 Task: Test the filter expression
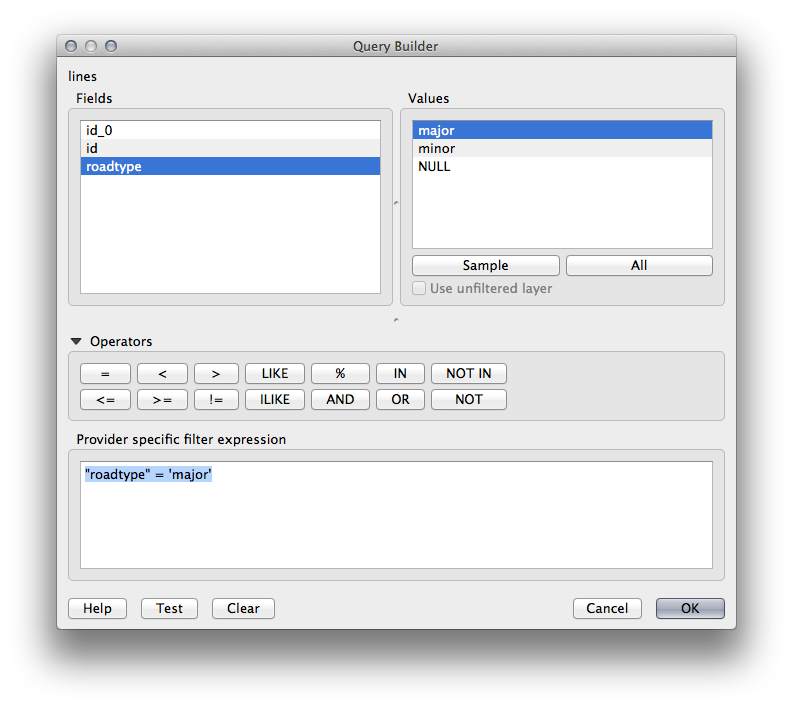(x=169, y=609)
